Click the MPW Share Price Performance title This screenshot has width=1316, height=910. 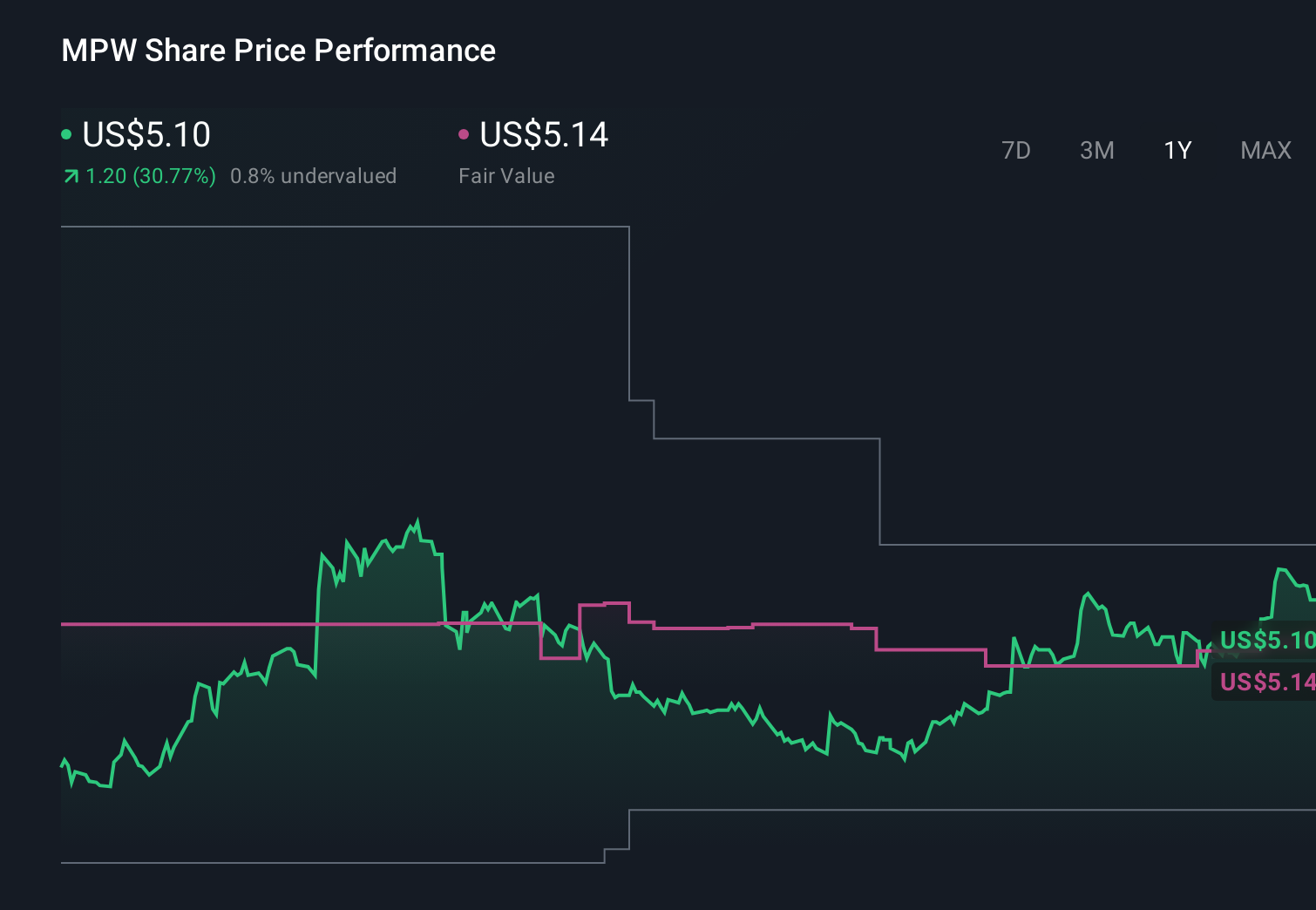click(x=278, y=51)
